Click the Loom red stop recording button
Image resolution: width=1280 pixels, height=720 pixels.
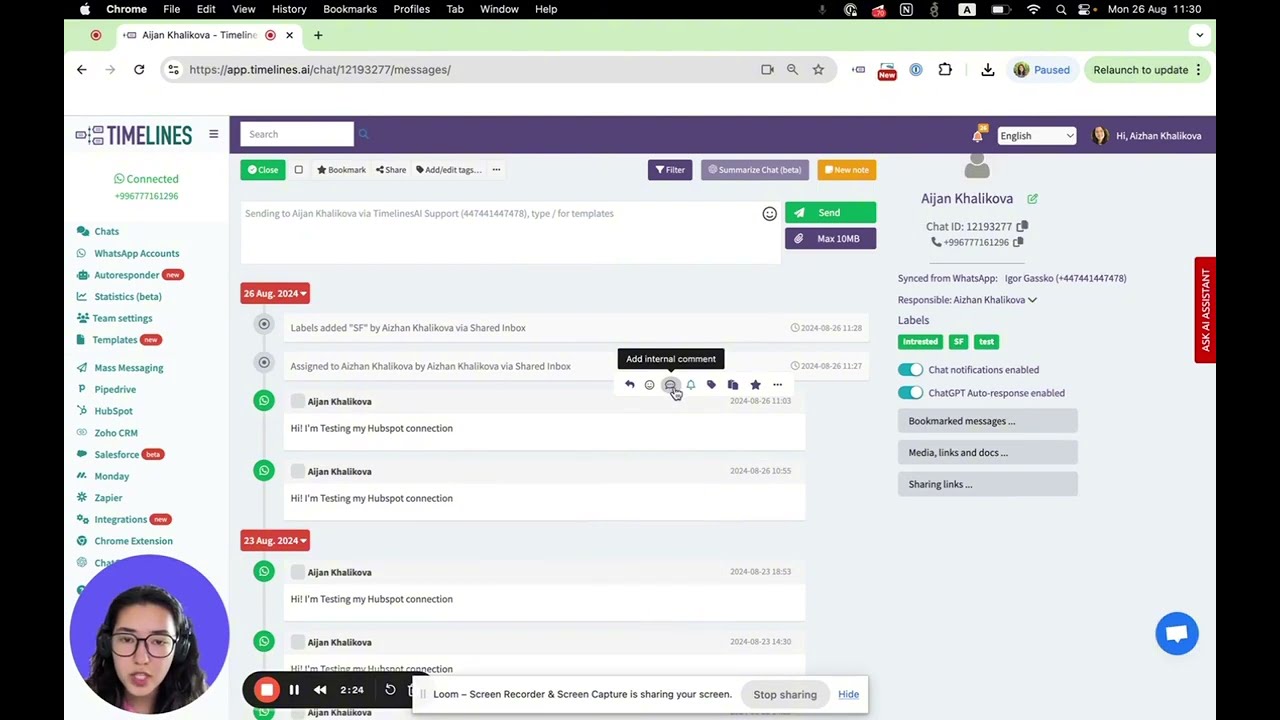[x=266, y=690]
